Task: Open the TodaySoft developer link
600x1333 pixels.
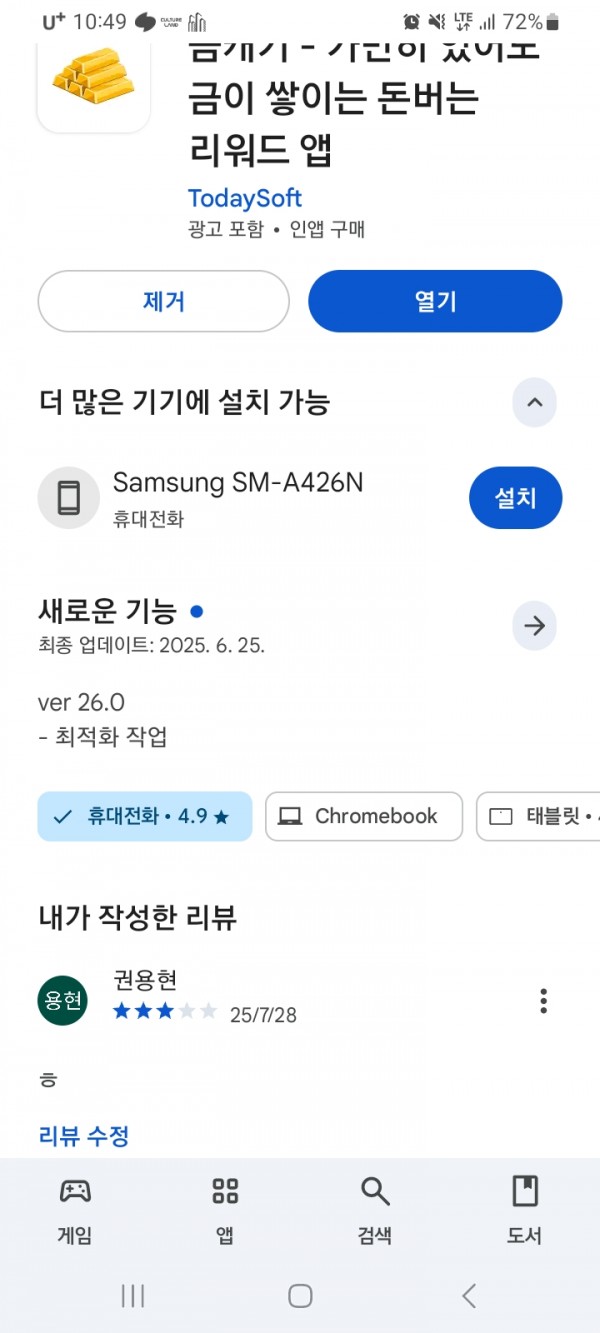Action: pyautogui.click(x=245, y=198)
